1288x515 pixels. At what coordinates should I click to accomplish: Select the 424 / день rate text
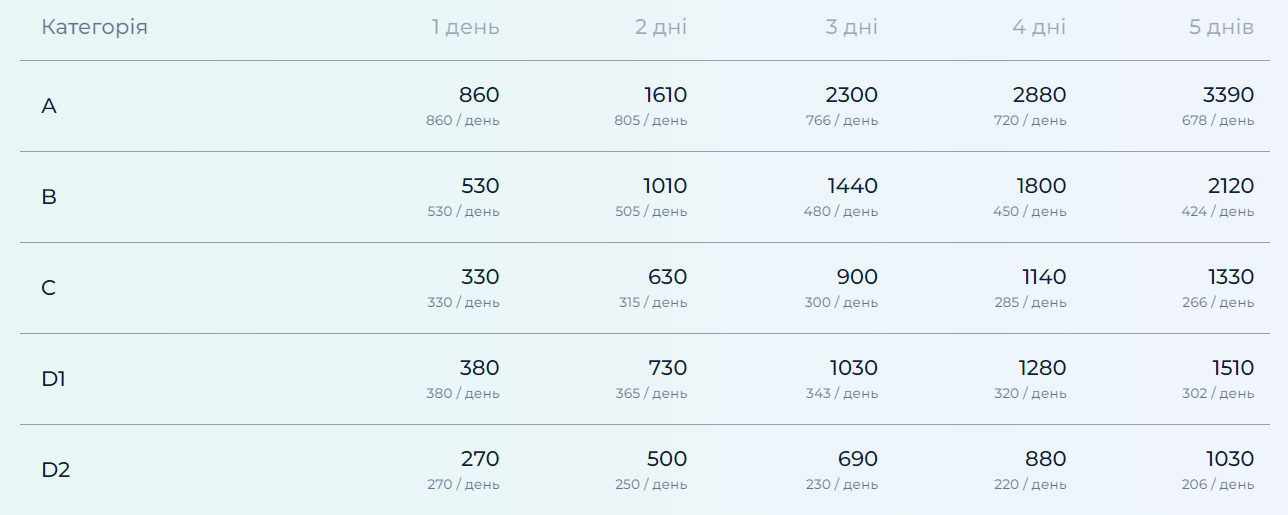click(1217, 212)
